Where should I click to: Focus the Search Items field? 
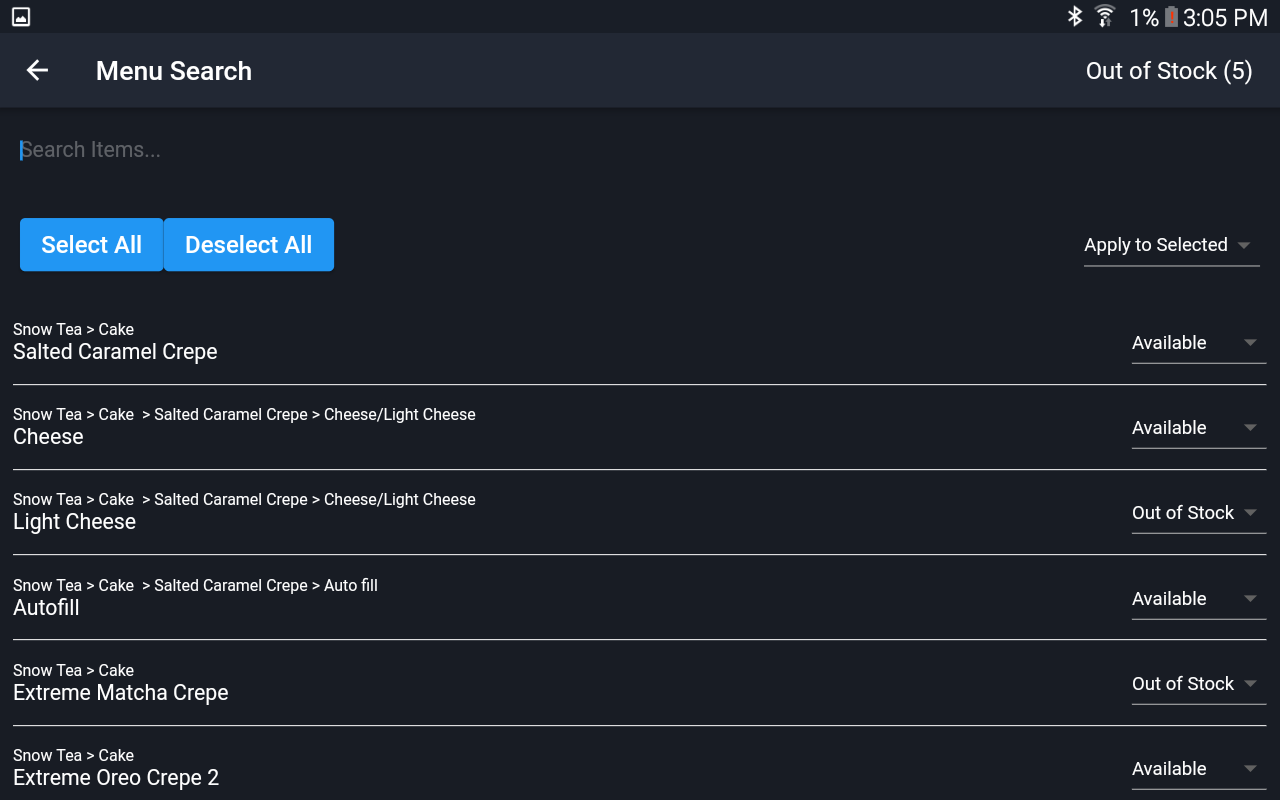(640, 150)
